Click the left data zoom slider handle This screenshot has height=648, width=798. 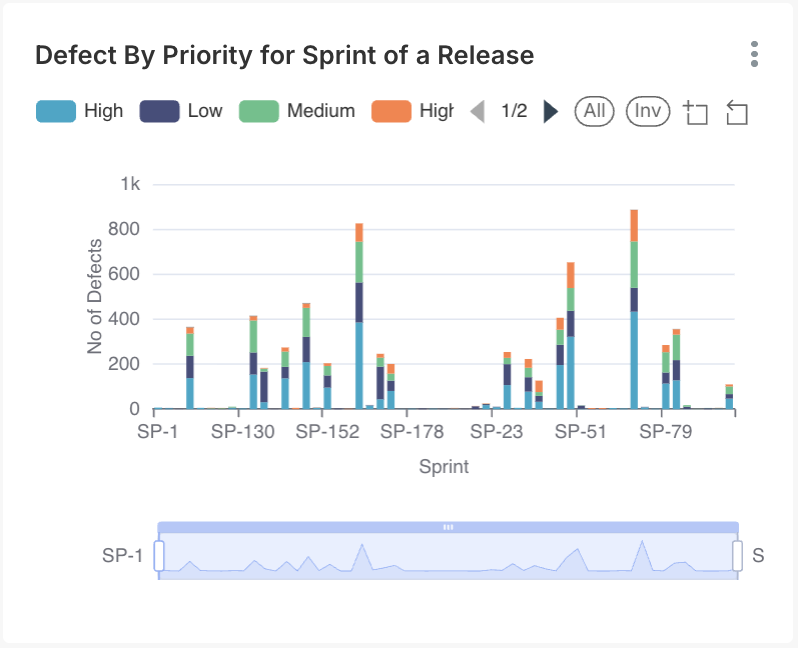[159, 555]
